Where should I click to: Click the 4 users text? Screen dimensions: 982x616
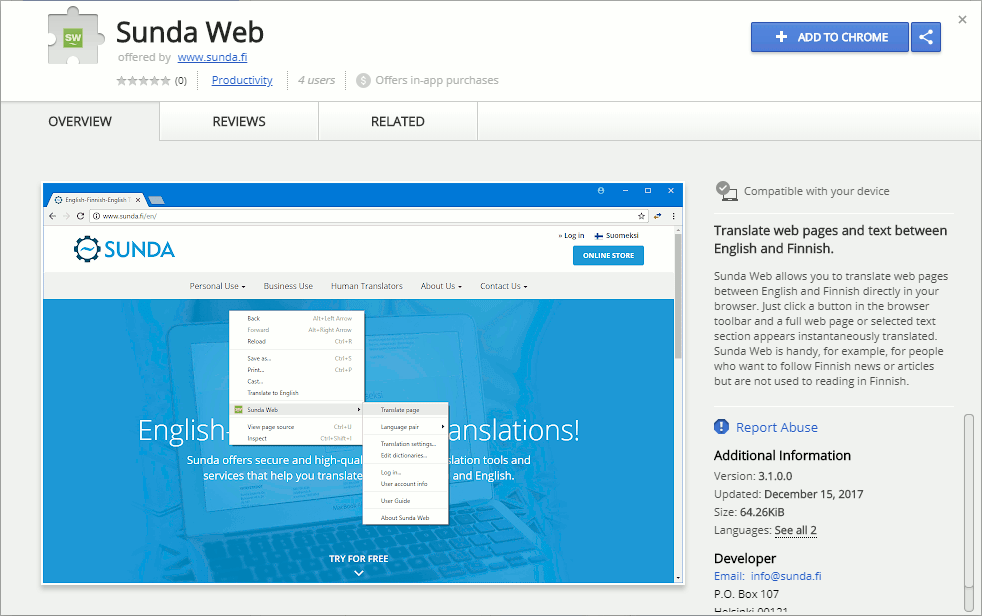point(316,80)
